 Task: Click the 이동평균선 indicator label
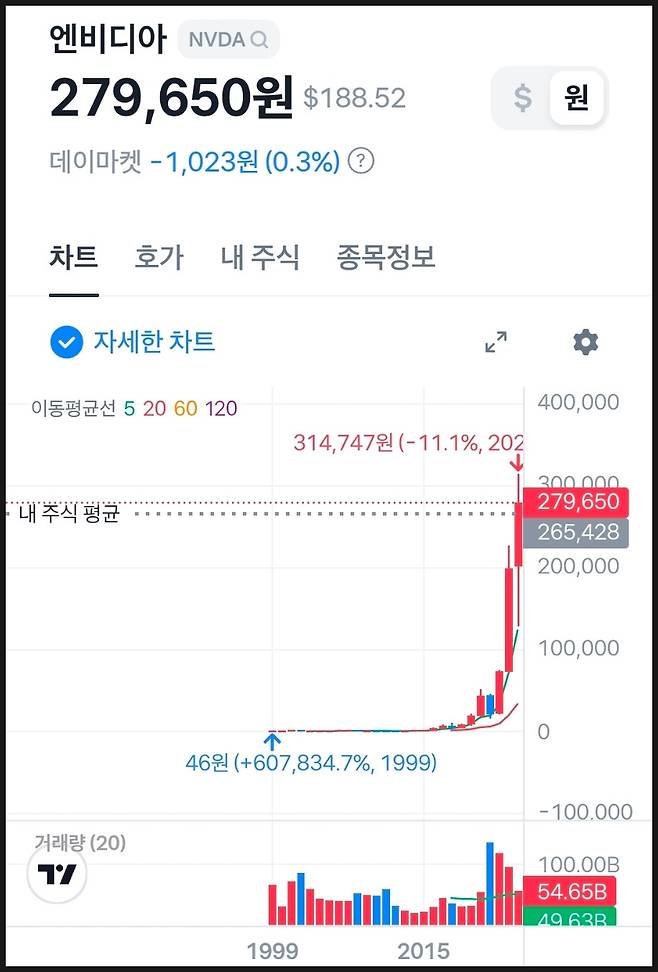(x=73, y=408)
